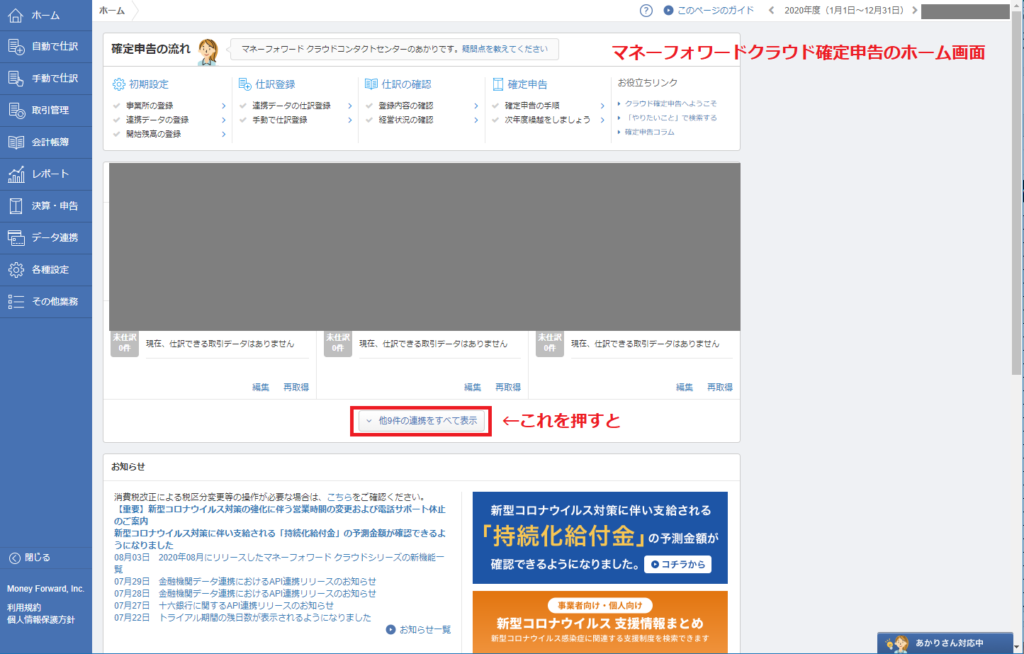Click the question mark help icon
Screen dimensions: 1024x654
point(646,10)
